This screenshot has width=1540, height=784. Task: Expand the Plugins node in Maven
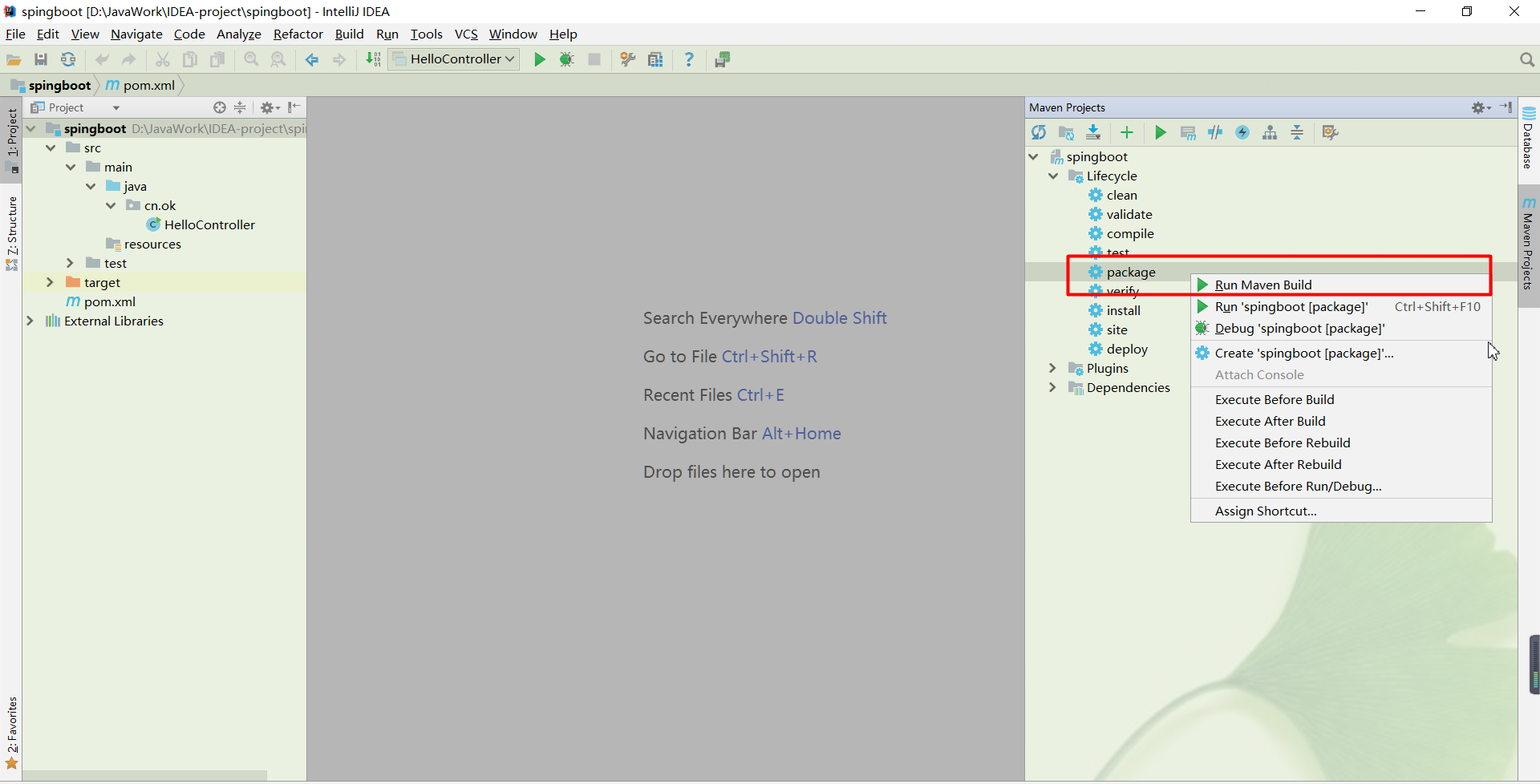click(1052, 368)
